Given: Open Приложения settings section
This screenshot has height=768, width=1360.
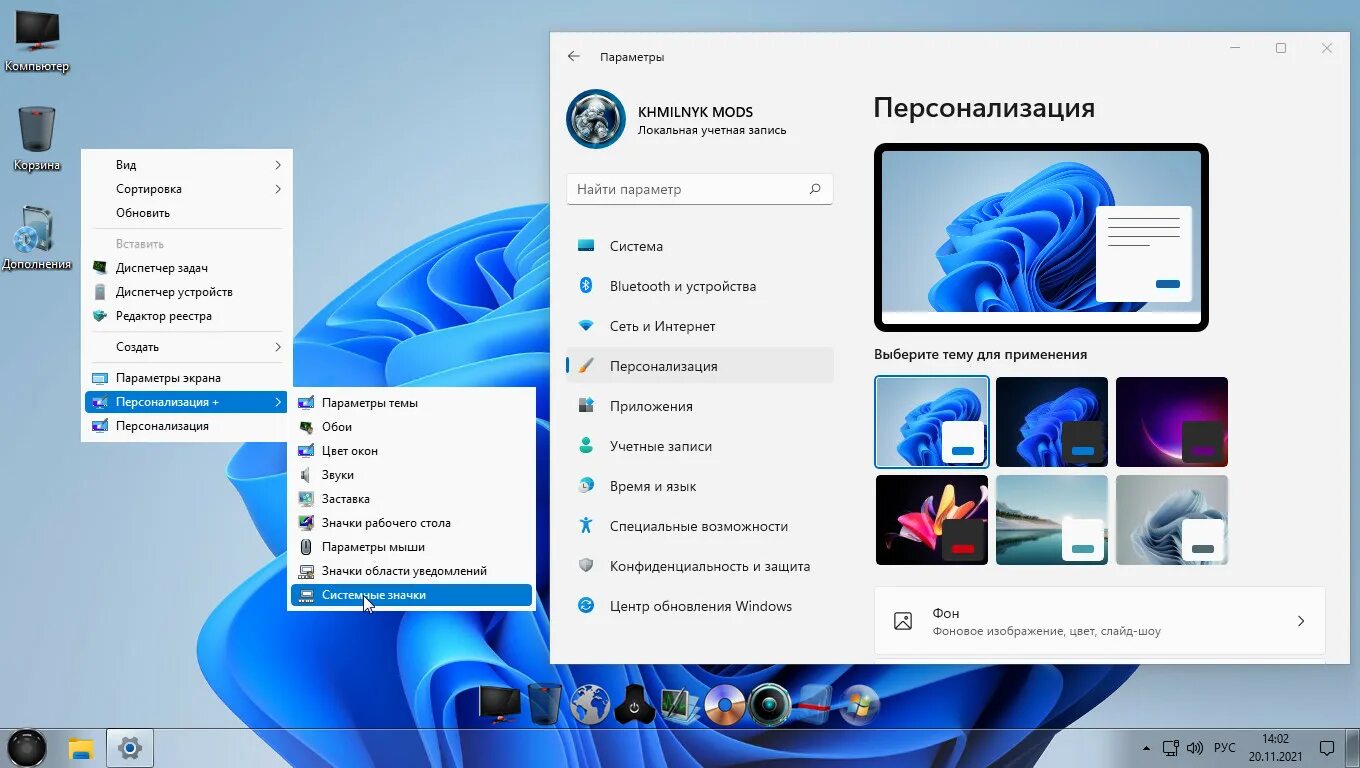Looking at the screenshot, I should [700, 406].
